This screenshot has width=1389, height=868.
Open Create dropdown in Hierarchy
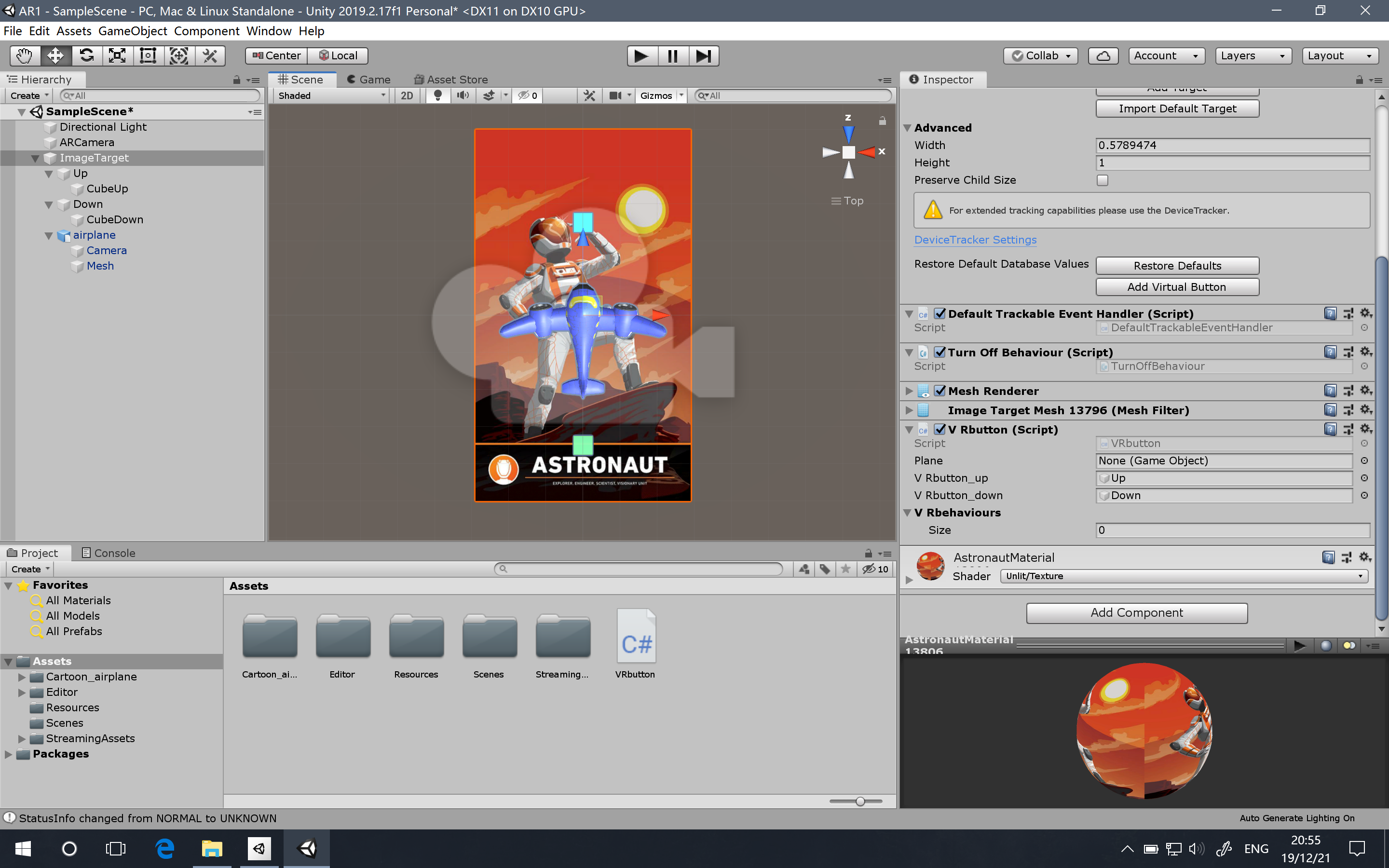pos(29,95)
